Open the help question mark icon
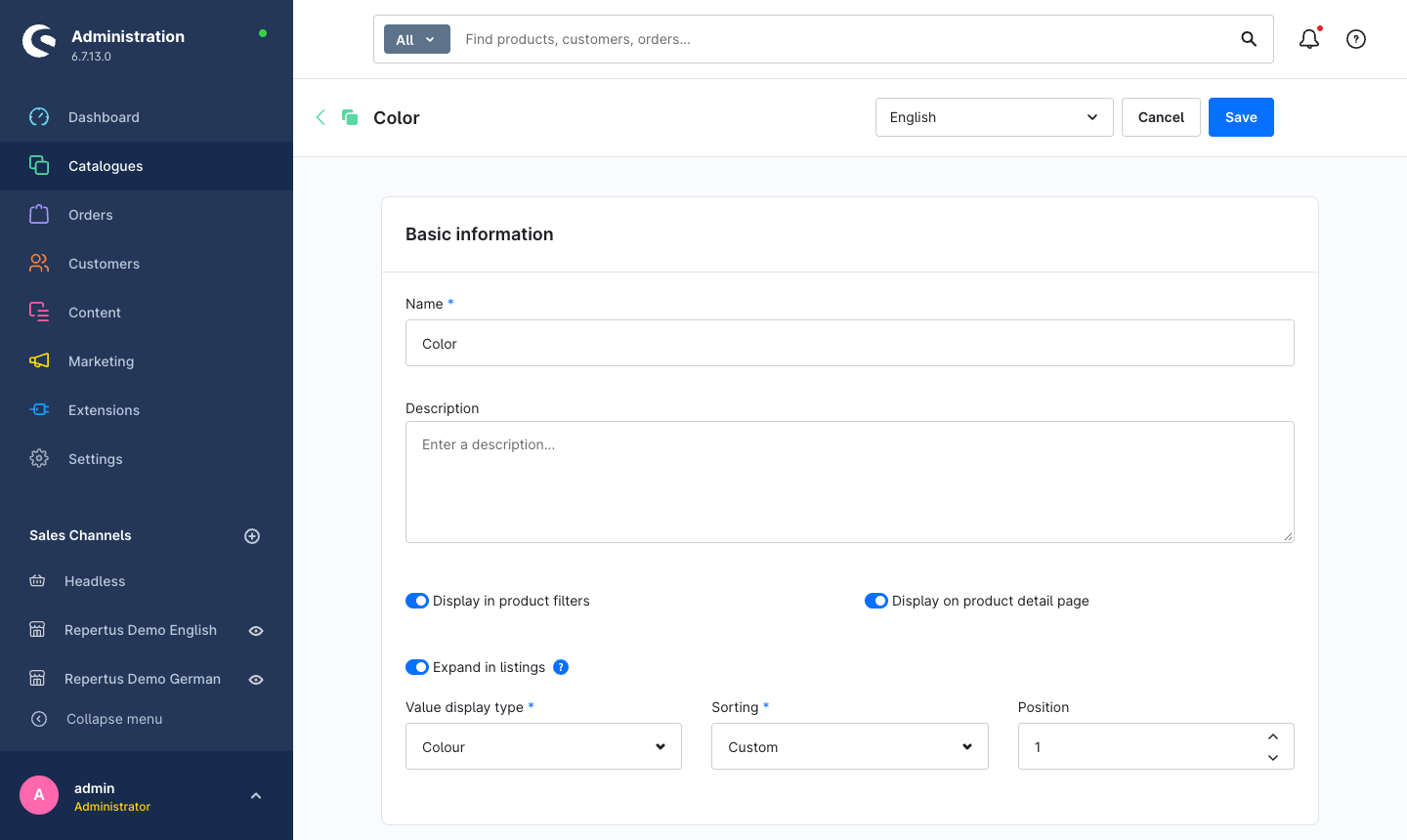This screenshot has height=840, width=1407. pyautogui.click(x=1356, y=39)
